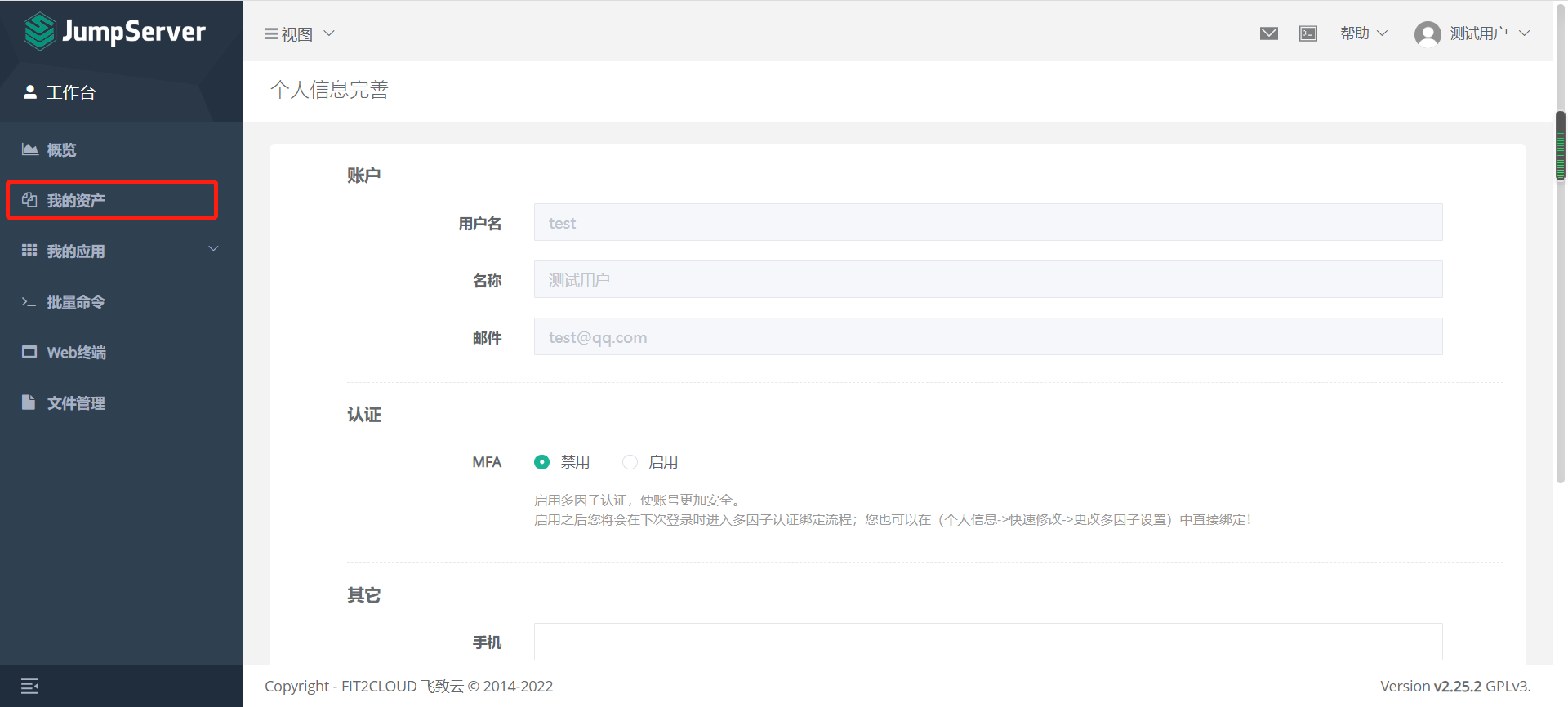Open Web Terminal from the sidebar
This screenshot has width=1568, height=707.
[76, 353]
